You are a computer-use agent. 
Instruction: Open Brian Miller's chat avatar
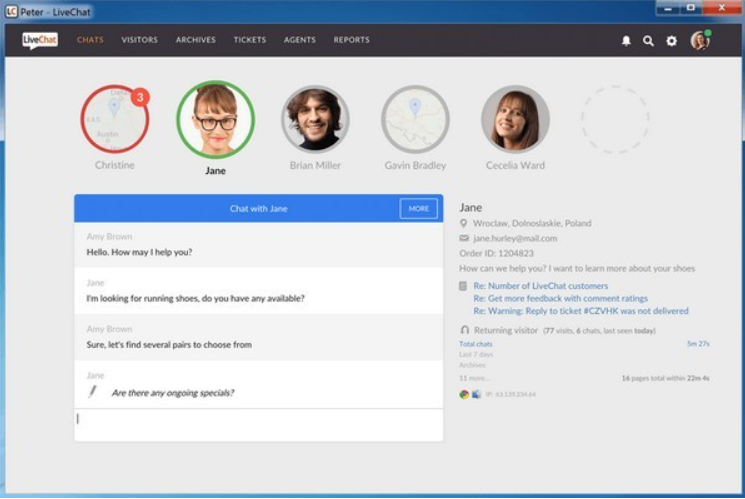[315, 119]
